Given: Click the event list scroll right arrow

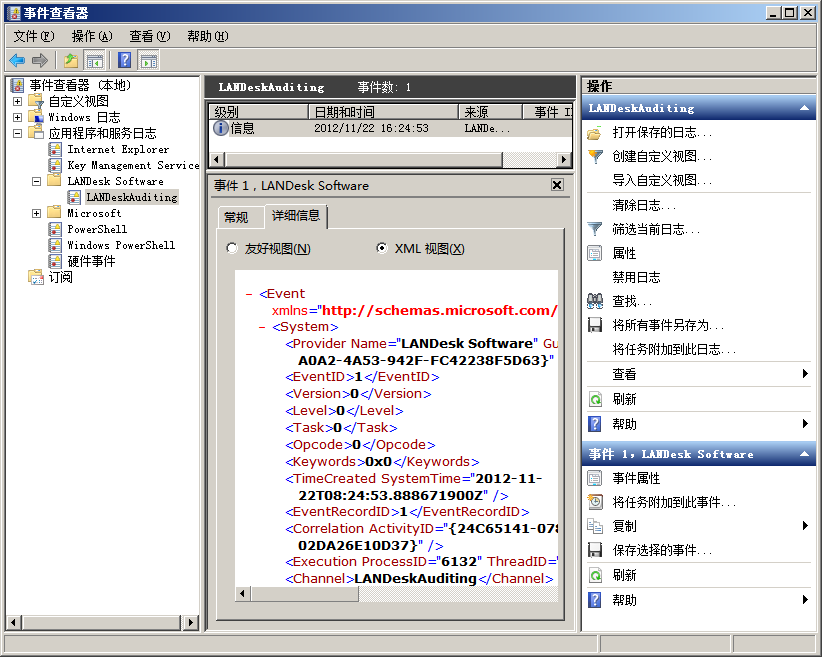Looking at the screenshot, I should [564, 159].
